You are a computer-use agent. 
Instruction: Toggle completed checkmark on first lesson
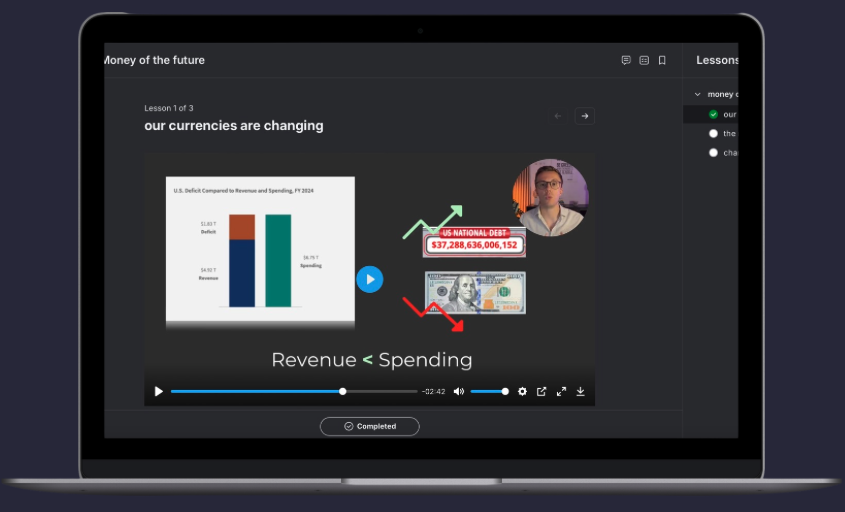(713, 114)
